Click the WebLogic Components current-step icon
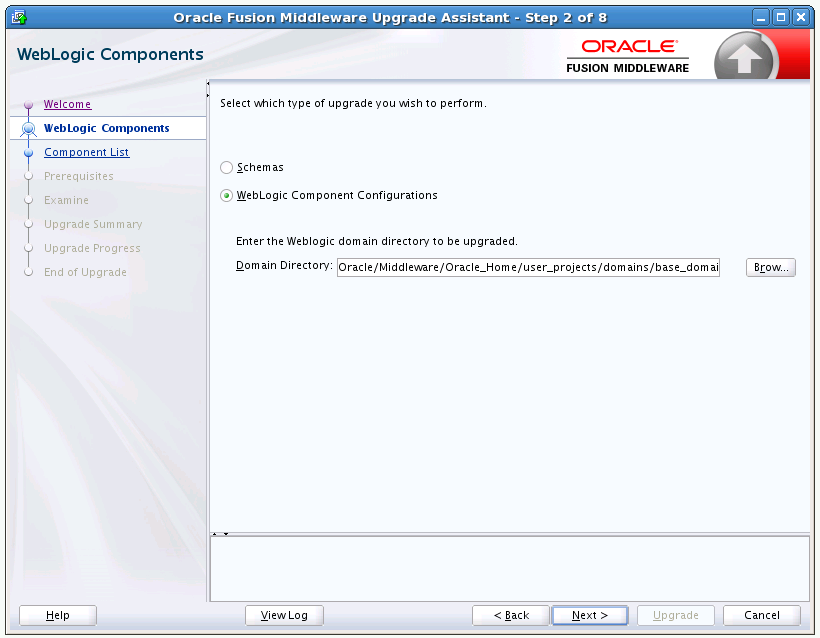The width and height of the screenshot is (820, 638). click(x=29, y=128)
